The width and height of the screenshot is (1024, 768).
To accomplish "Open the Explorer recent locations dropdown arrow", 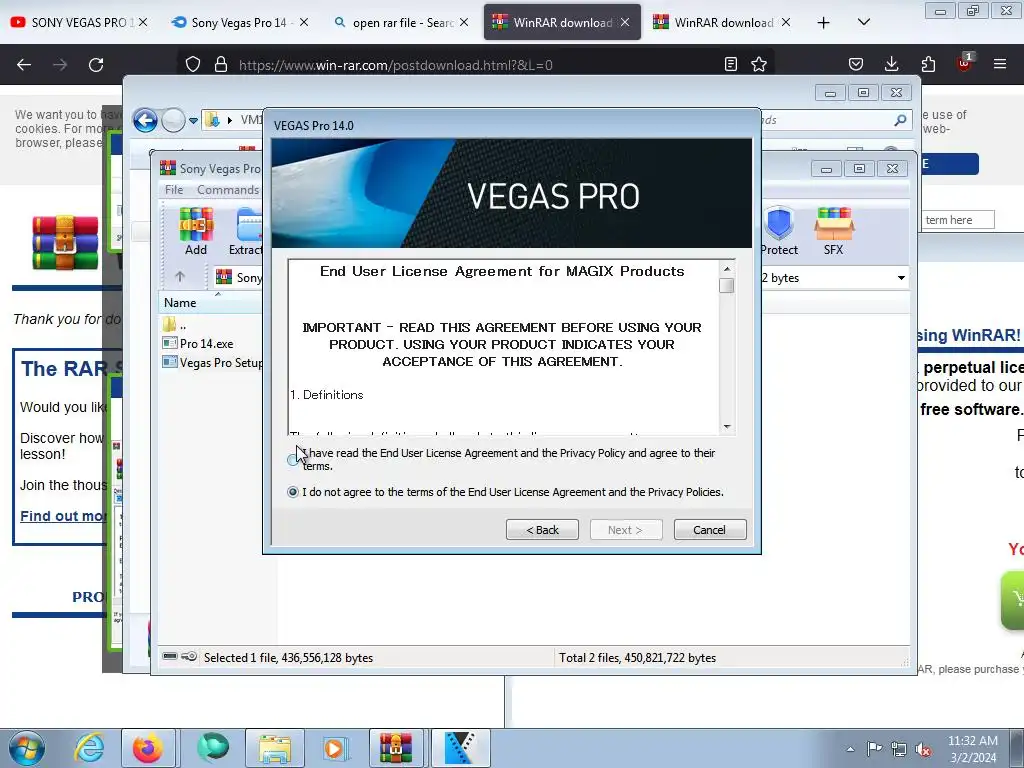I will (193, 120).
